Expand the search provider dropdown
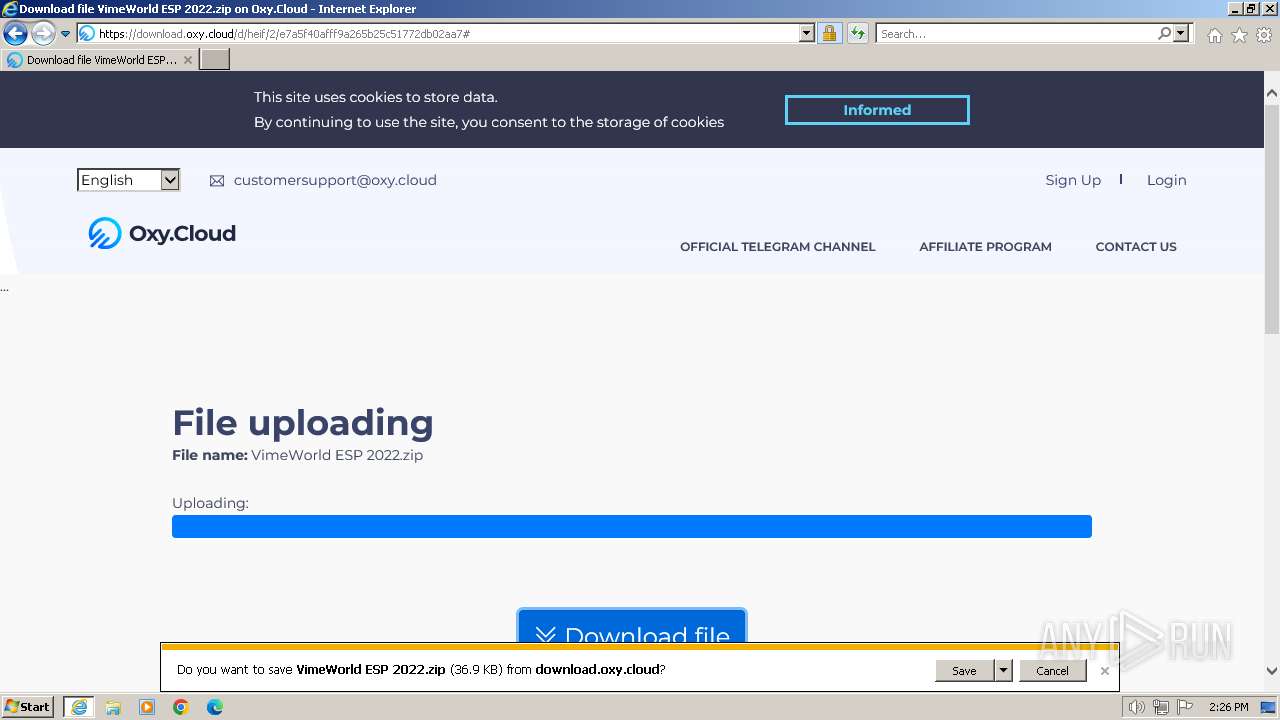This screenshot has width=1280, height=720. (1181, 34)
